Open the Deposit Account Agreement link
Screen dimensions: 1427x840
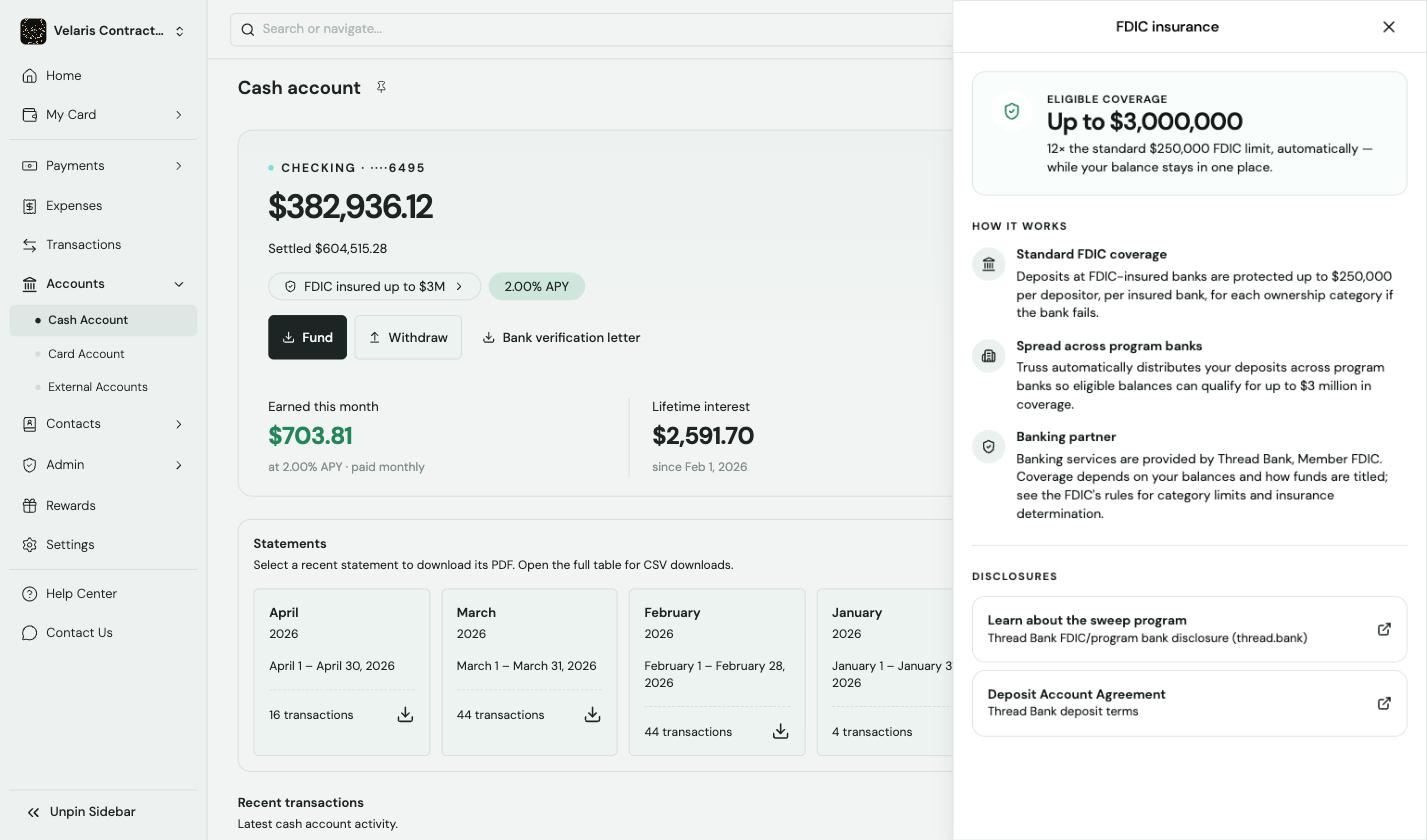1189,703
